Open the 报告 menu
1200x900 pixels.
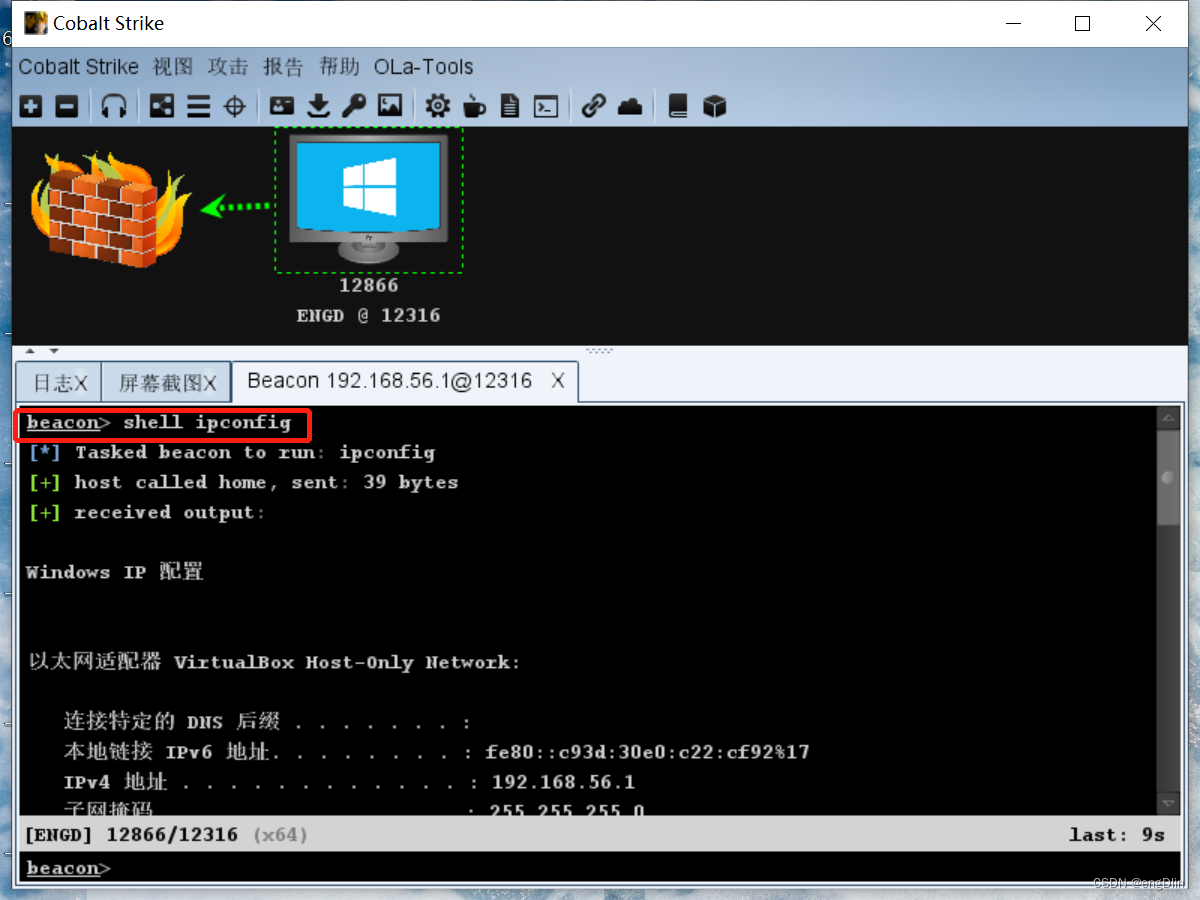[x=283, y=67]
